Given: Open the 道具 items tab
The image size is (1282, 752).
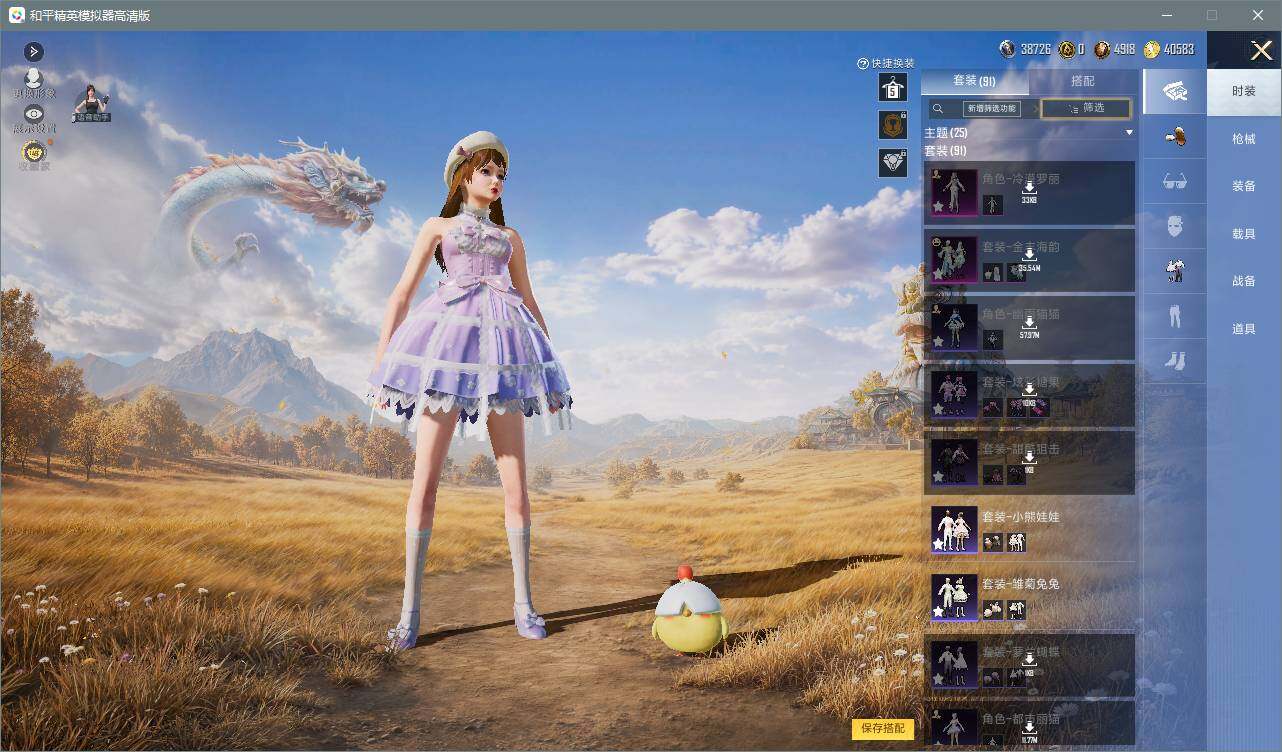Looking at the screenshot, I should (x=1244, y=329).
